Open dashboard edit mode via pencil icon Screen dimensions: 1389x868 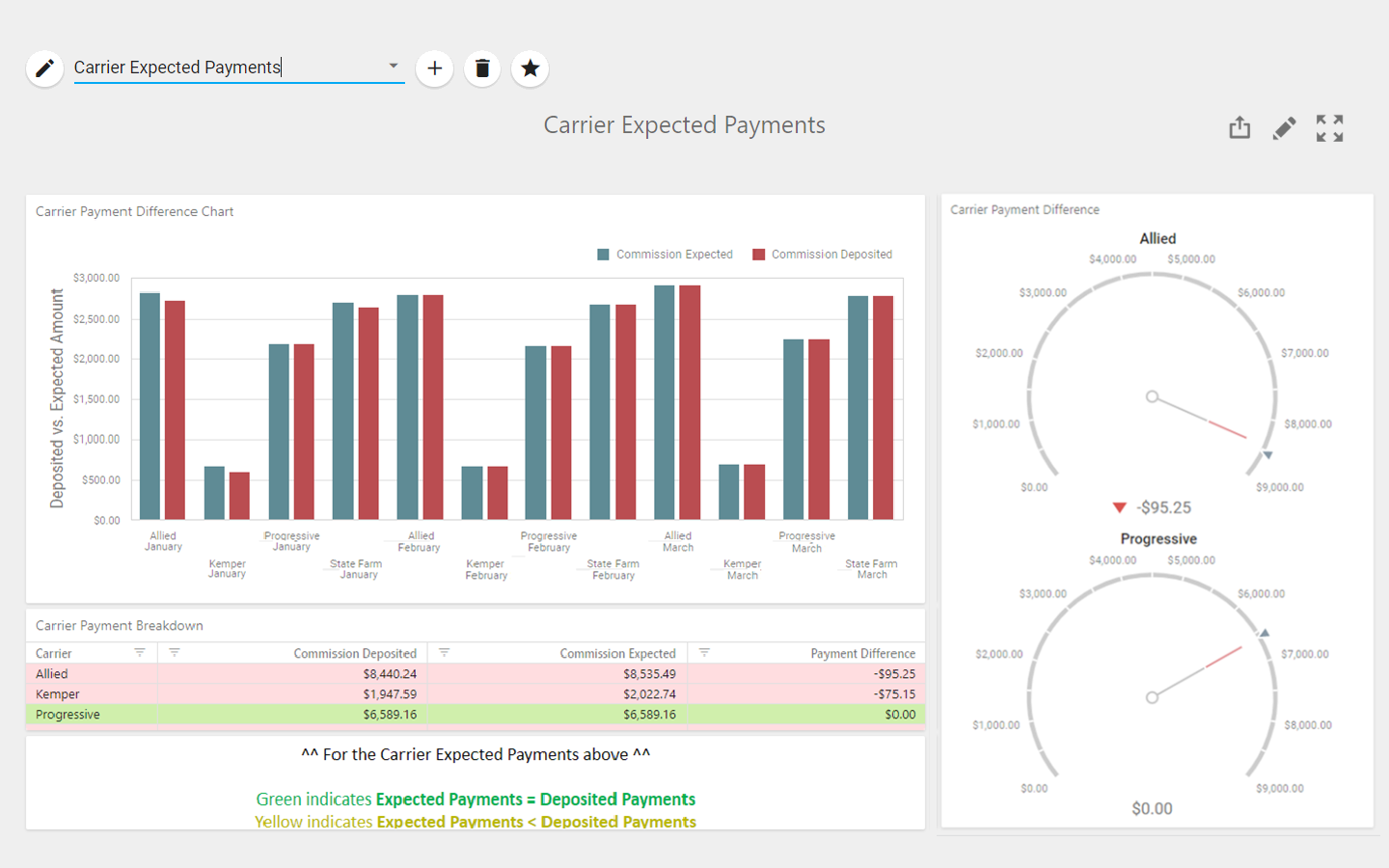point(1284,127)
